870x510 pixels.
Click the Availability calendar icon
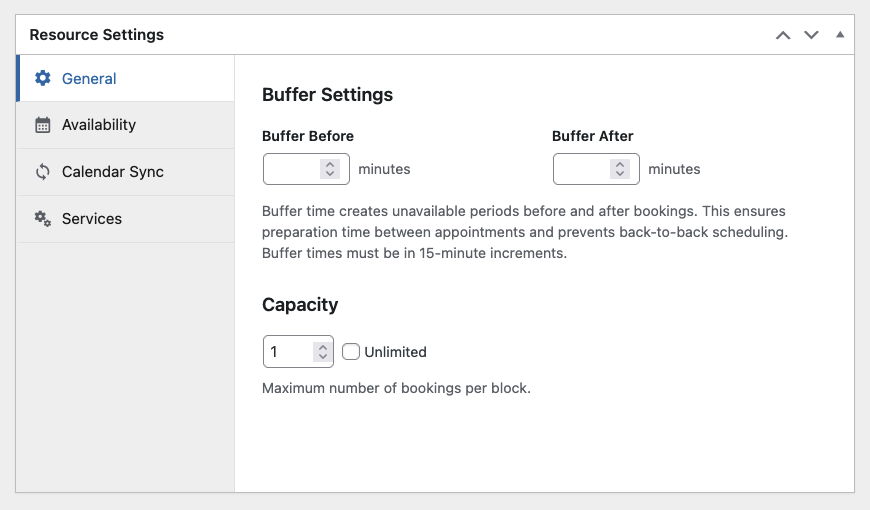point(43,125)
